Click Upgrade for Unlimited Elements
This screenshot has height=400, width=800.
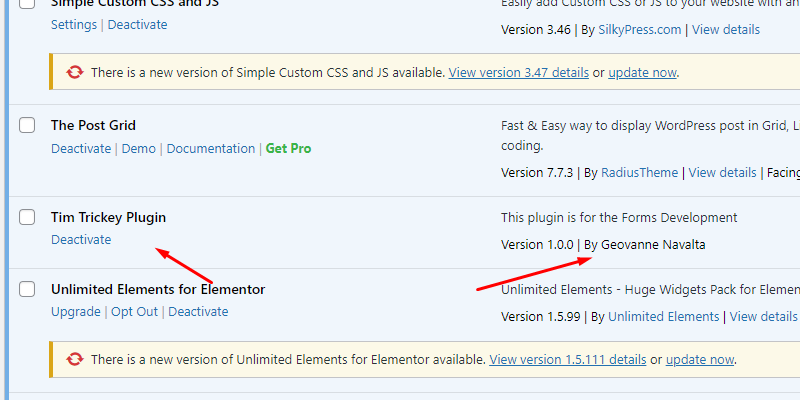click(x=75, y=312)
